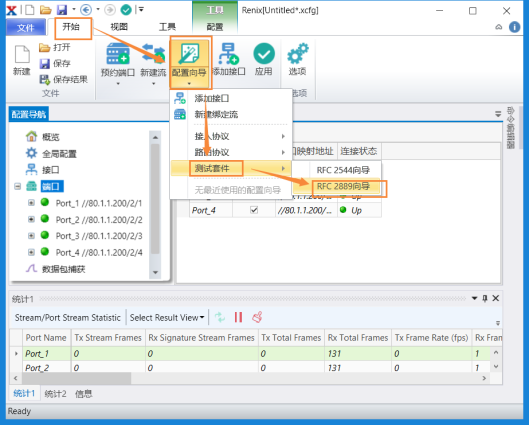Viewport: 529px width, 425px height.
Task: Select 概览 in configuration navigator
Action: [51, 137]
